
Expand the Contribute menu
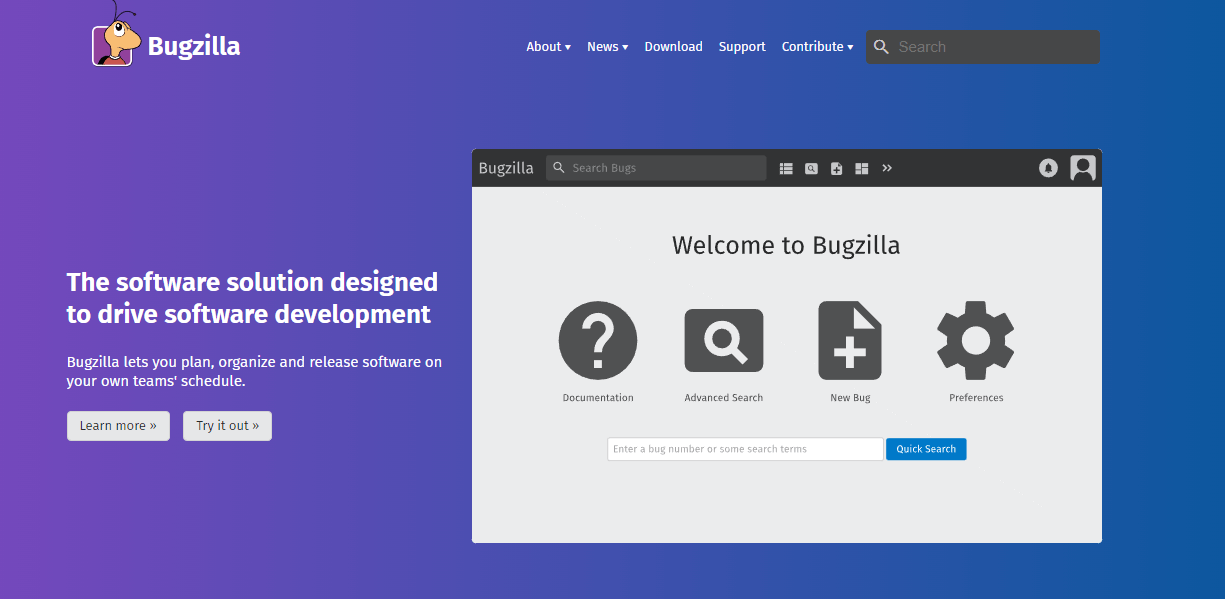pos(817,46)
